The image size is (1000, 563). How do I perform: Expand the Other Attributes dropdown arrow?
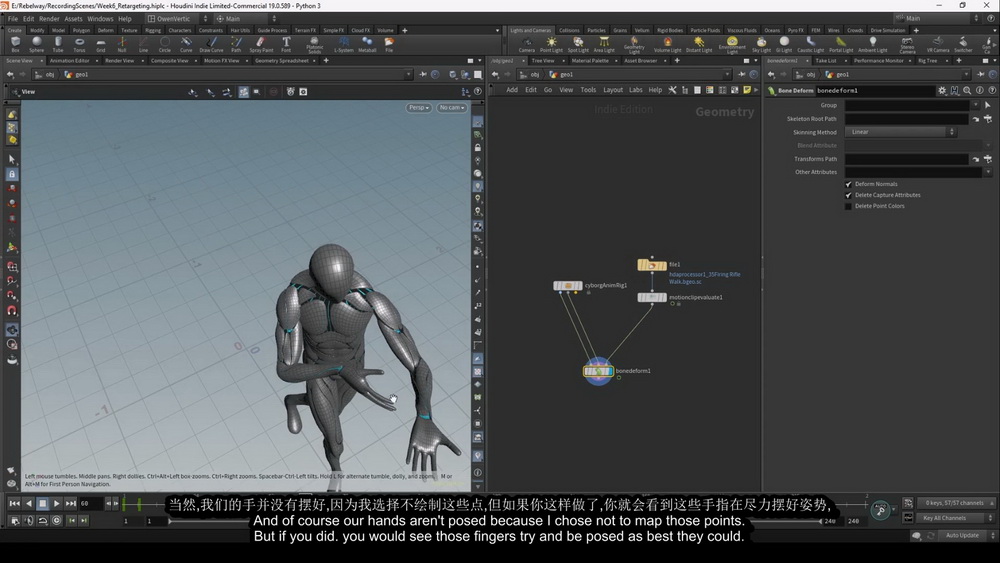coord(988,172)
